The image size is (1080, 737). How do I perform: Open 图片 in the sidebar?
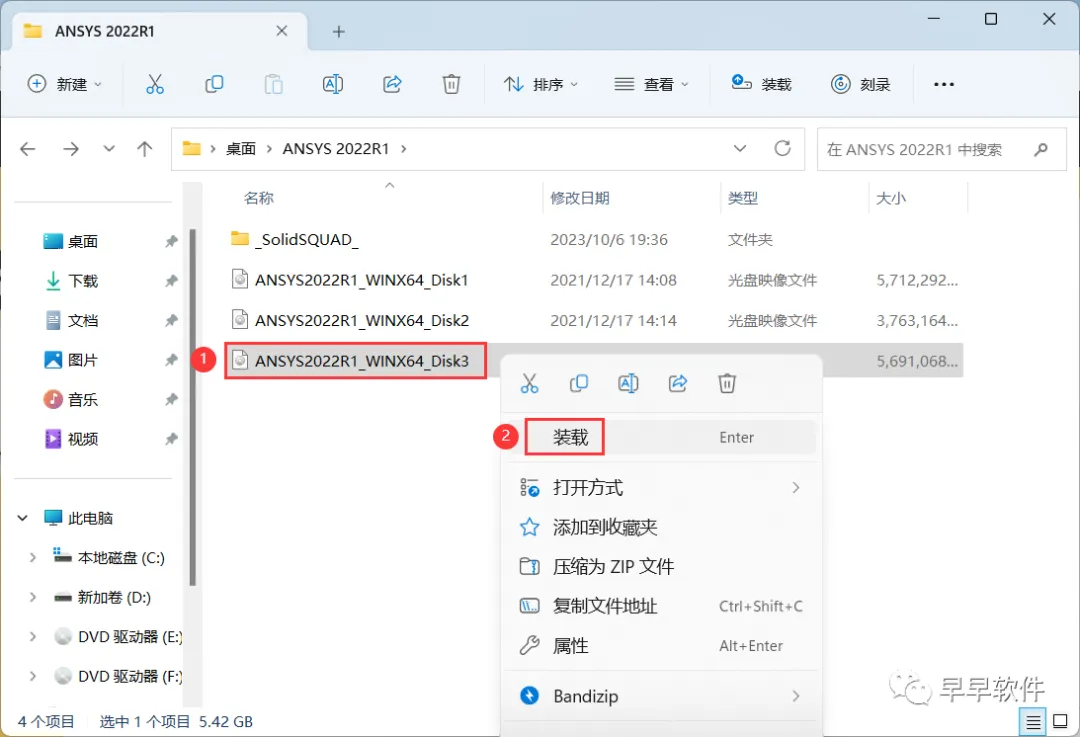(83, 360)
